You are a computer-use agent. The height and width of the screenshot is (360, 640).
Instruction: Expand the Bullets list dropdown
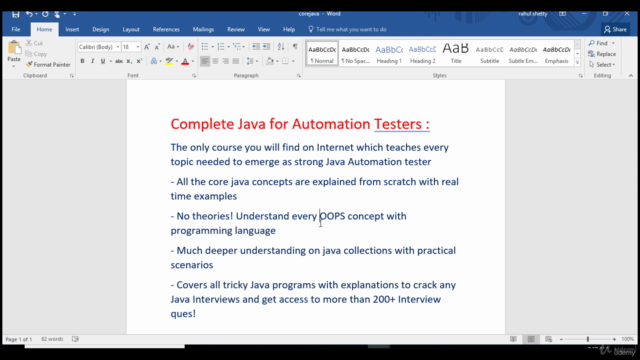pyautogui.click(x=213, y=47)
